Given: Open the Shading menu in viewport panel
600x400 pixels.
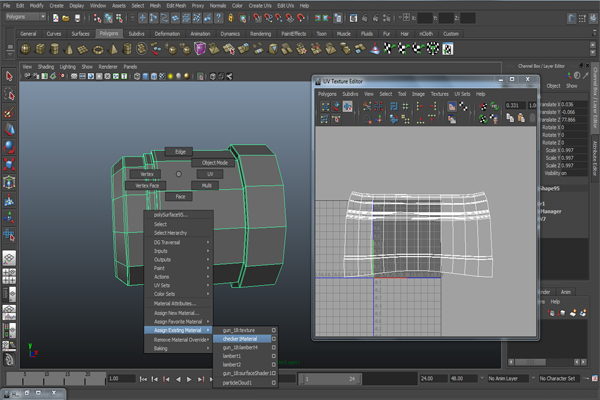Looking at the screenshot, I should [x=46, y=67].
